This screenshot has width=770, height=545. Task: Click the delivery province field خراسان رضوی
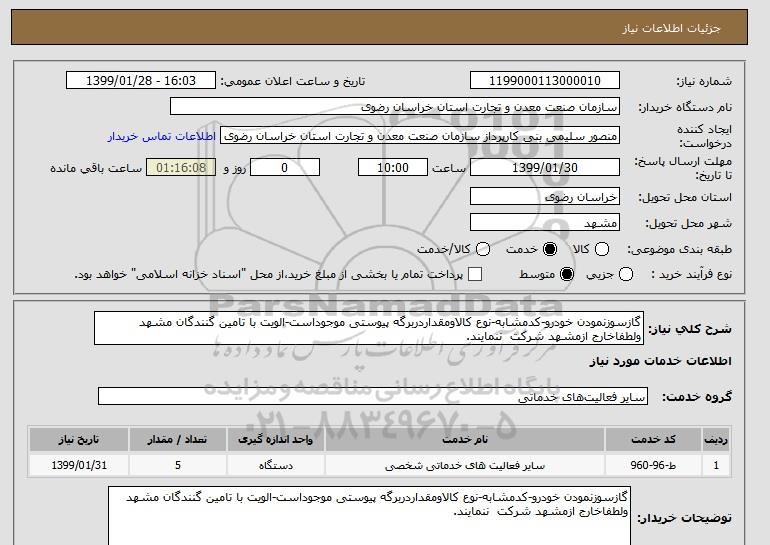tap(545, 196)
